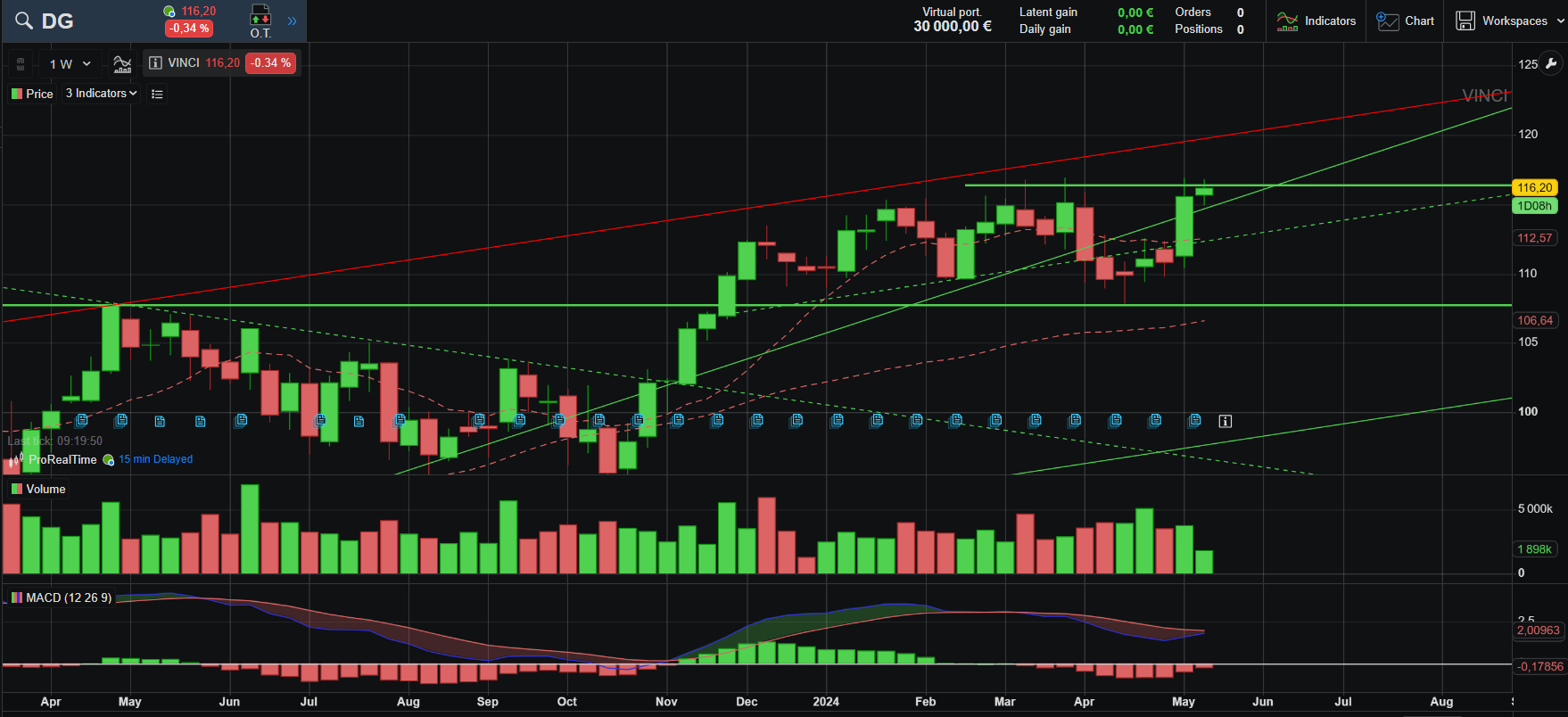
Task: Click the wrench settings icon on price axis
Action: point(1551,63)
